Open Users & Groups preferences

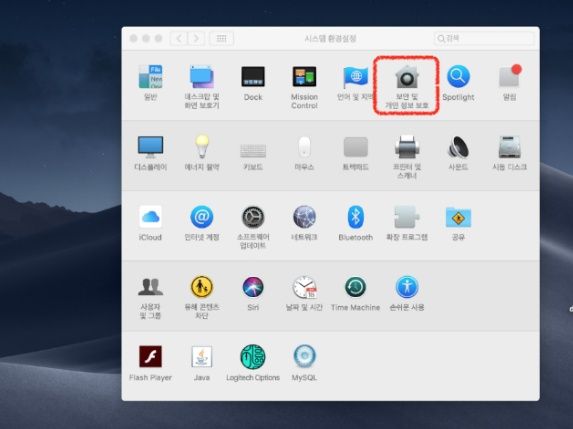tap(151, 287)
